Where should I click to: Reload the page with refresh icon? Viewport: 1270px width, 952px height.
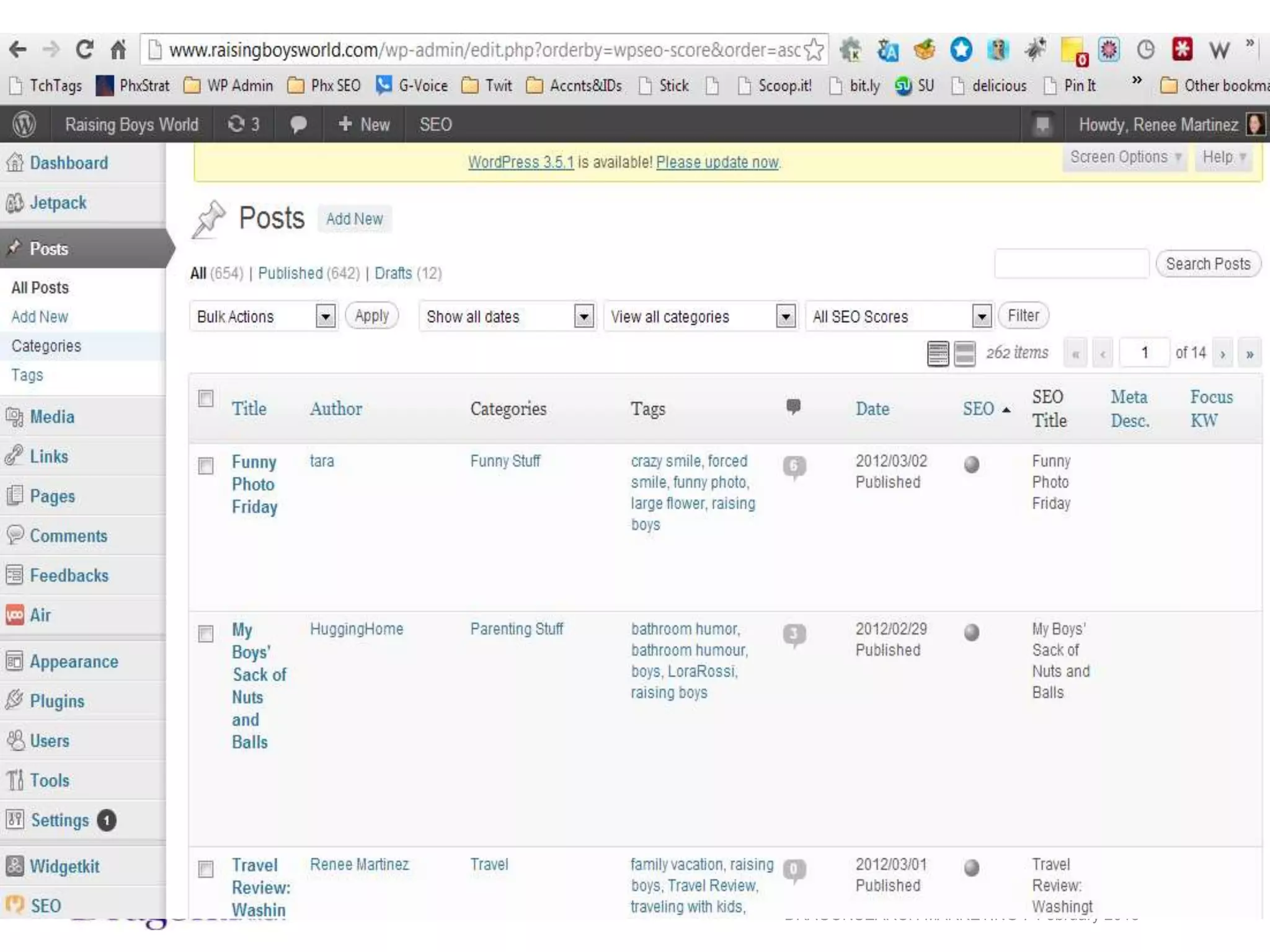84,49
